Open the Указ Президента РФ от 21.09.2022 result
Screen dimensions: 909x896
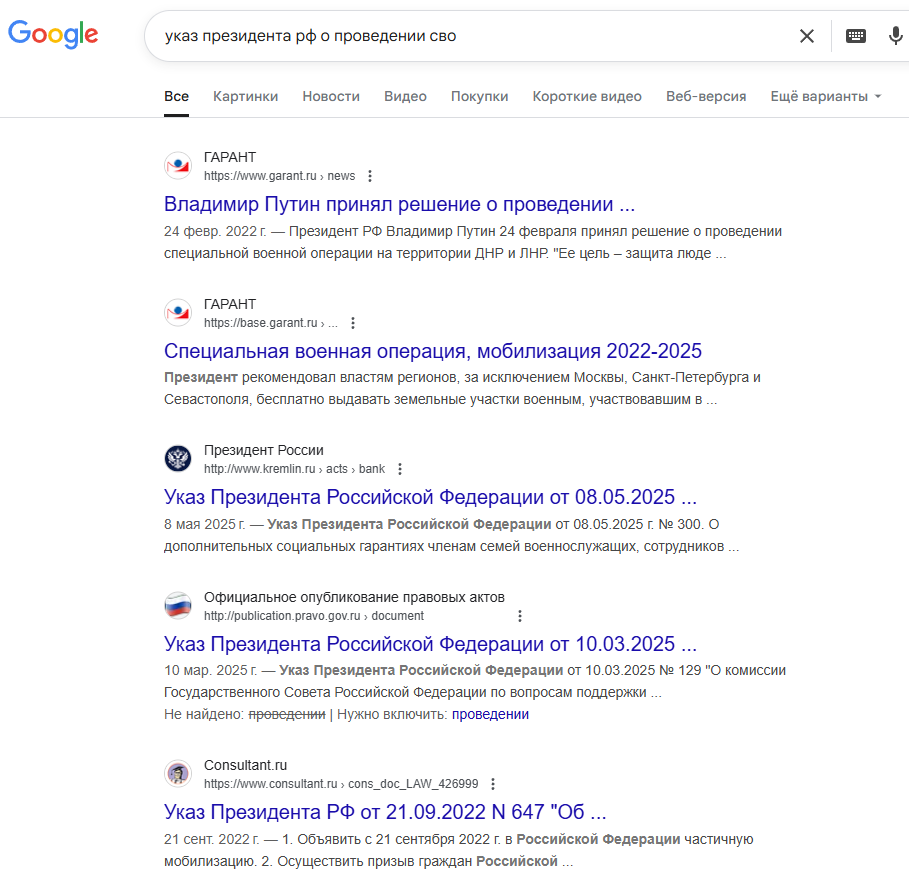[385, 811]
